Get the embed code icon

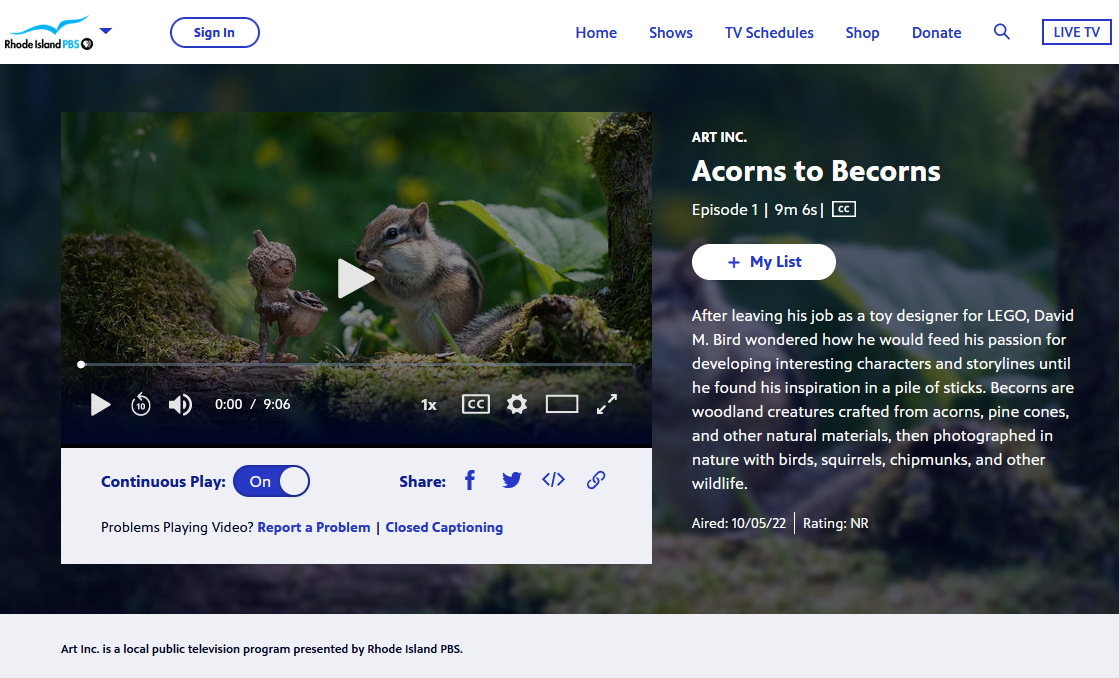(x=553, y=480)
